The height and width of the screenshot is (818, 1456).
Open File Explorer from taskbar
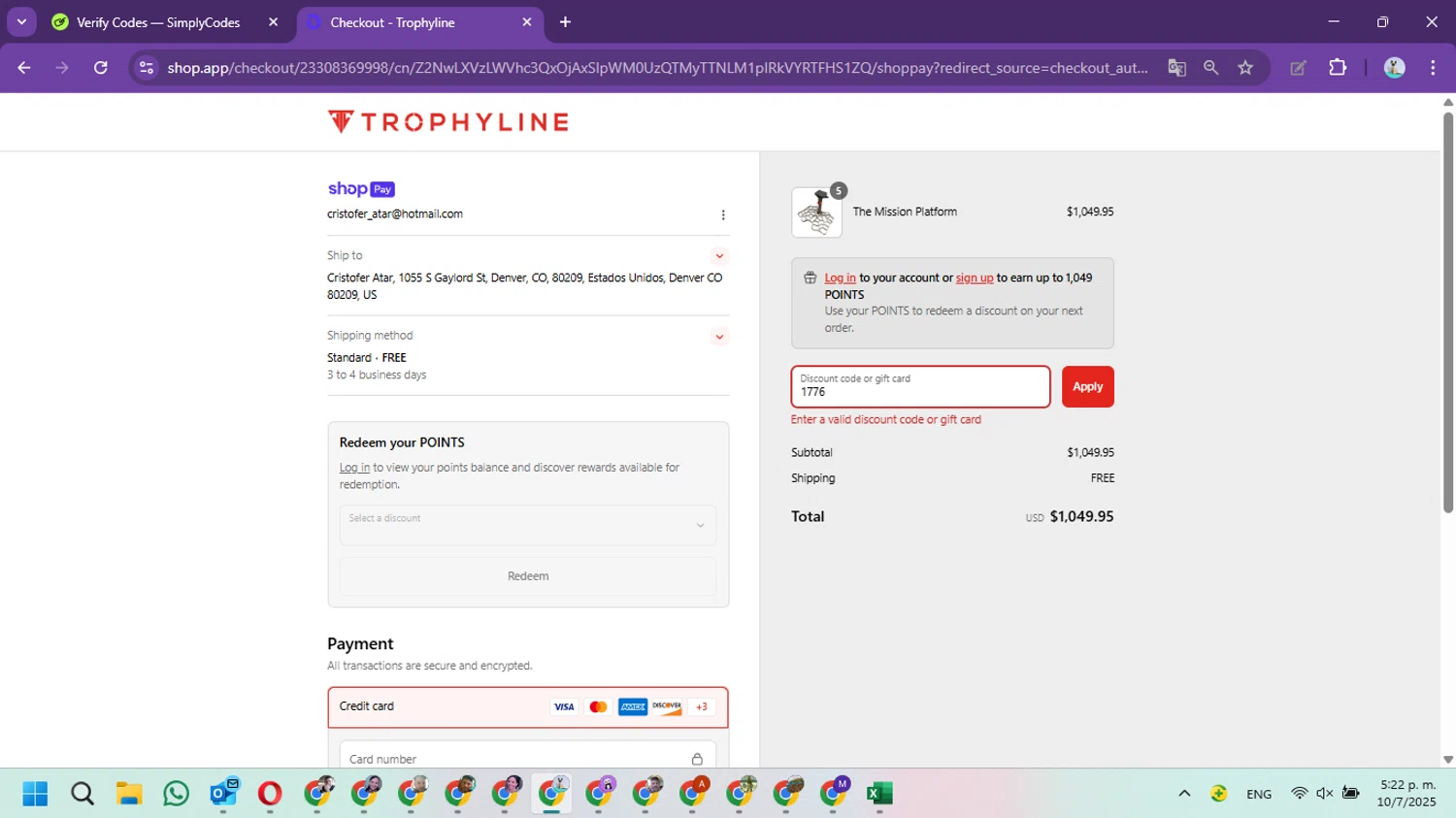pyautogui.click(x=129, y=794)
